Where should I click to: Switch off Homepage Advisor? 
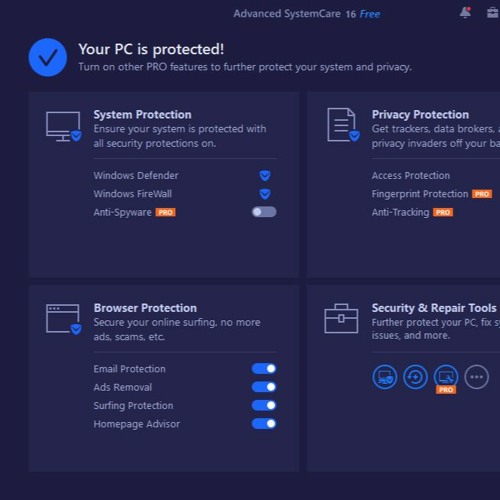(x=264, y=424)
